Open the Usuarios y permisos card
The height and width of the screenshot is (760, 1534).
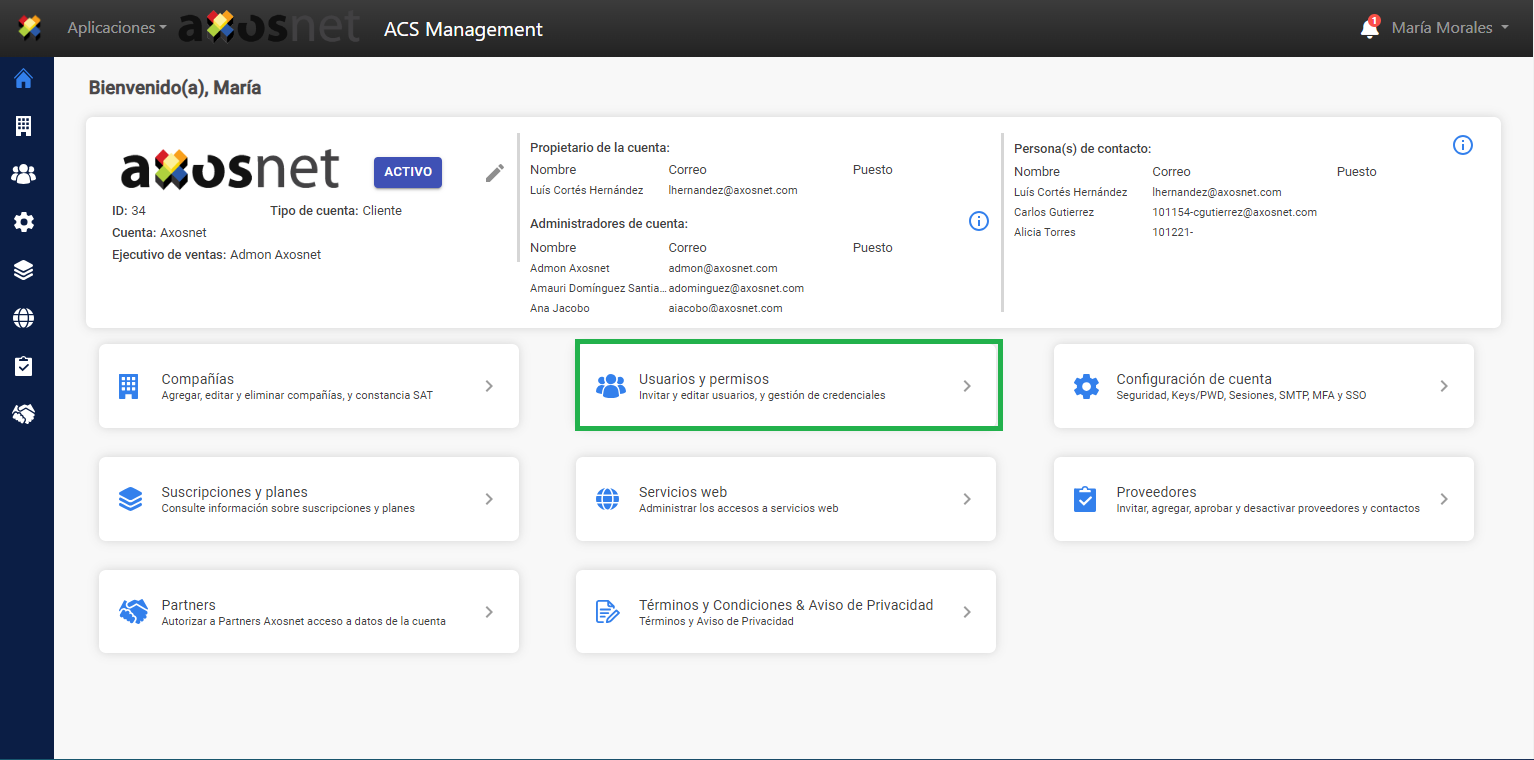tap(787, 386)
